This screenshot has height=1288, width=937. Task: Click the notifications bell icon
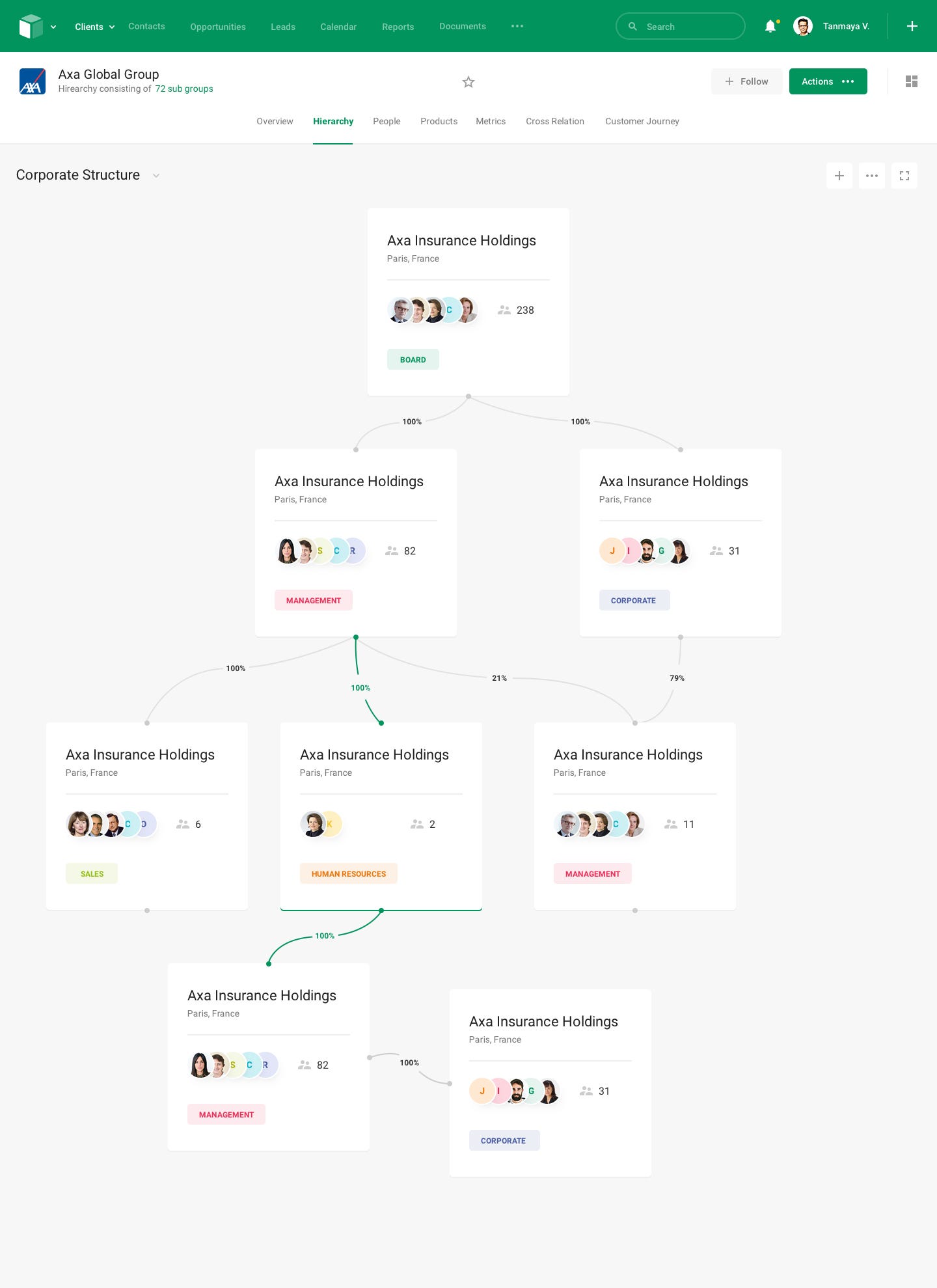(770, 26)
